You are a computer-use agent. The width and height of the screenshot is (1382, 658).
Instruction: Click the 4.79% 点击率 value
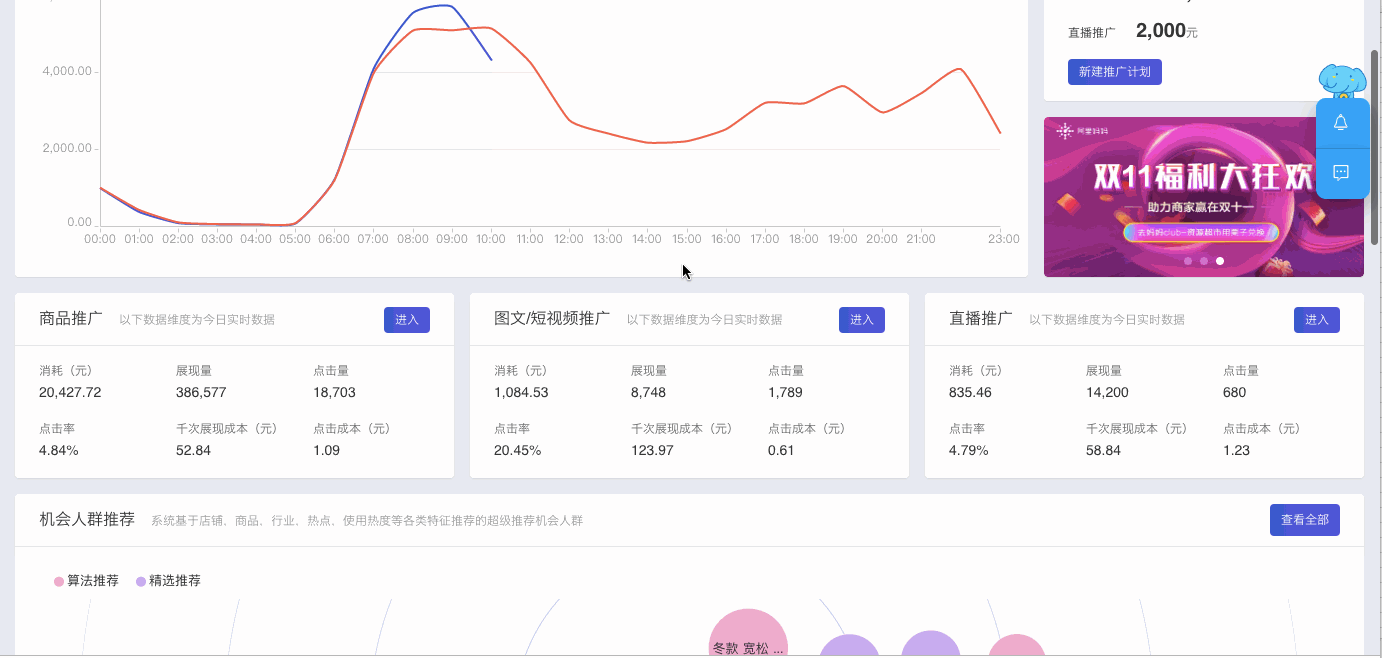coord(969,450)
